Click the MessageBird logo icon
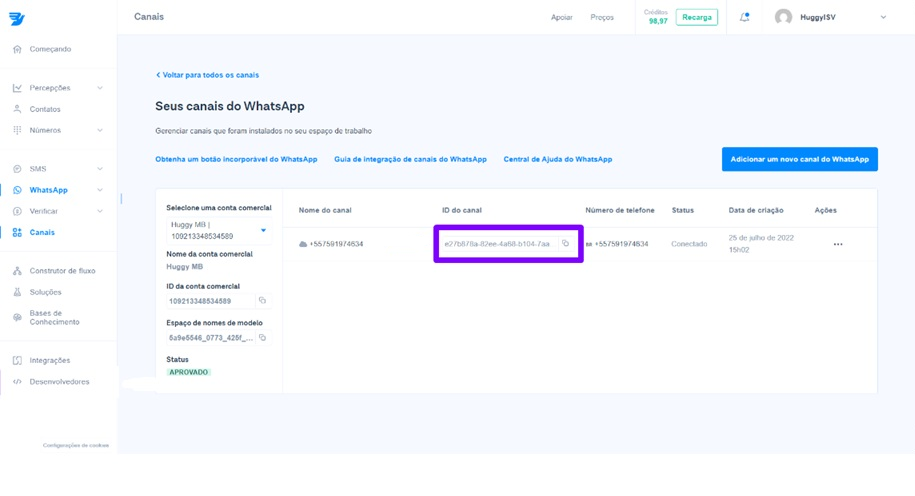 [x=16, y=18]
